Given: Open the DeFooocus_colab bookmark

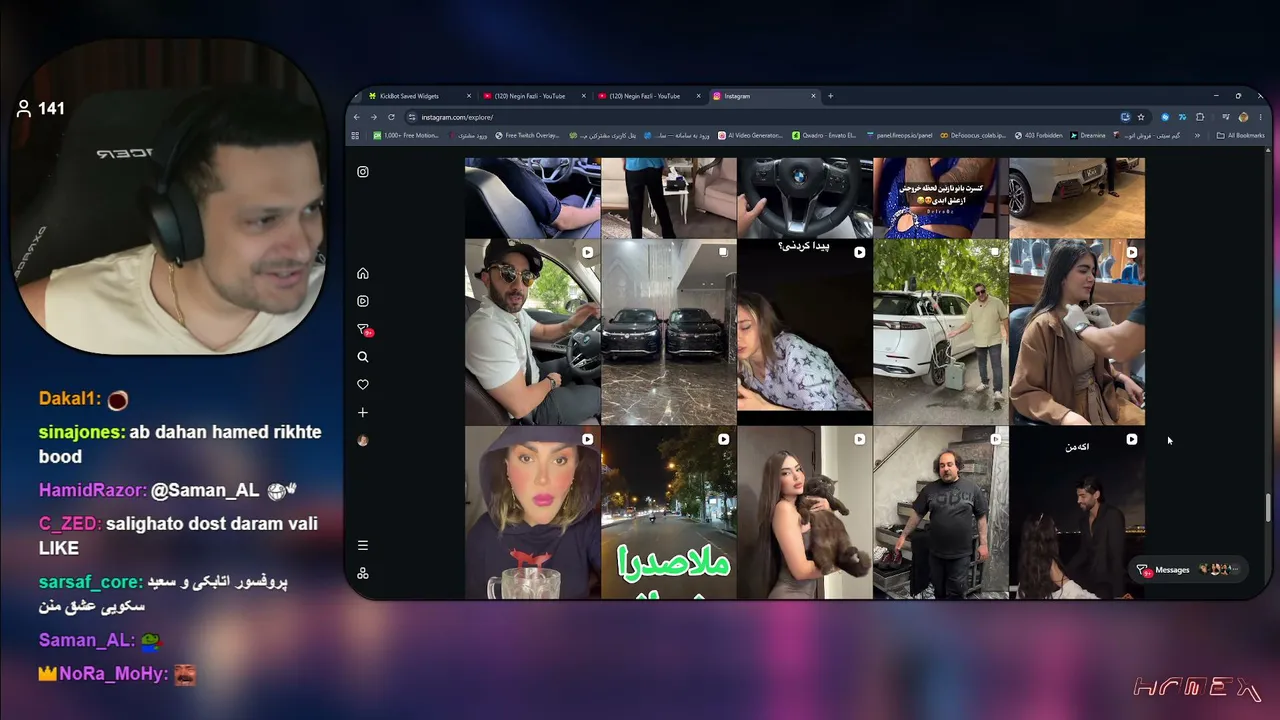Looking at the screenshot, I should (973, 135).
